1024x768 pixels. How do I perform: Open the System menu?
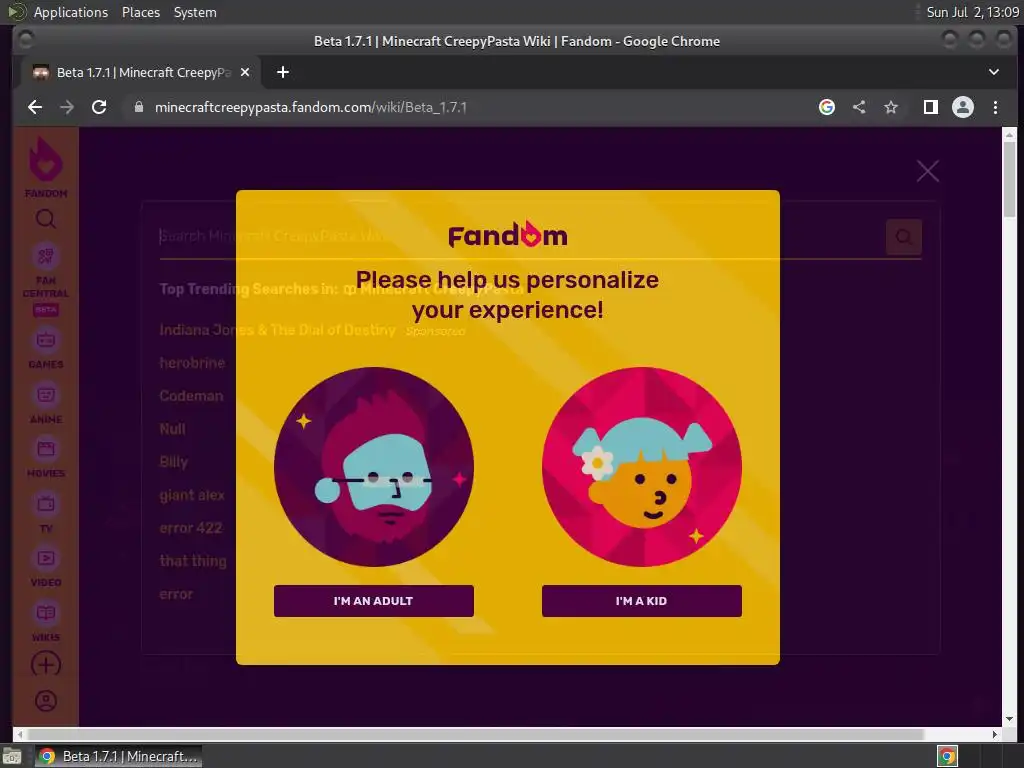click(195, 12)
